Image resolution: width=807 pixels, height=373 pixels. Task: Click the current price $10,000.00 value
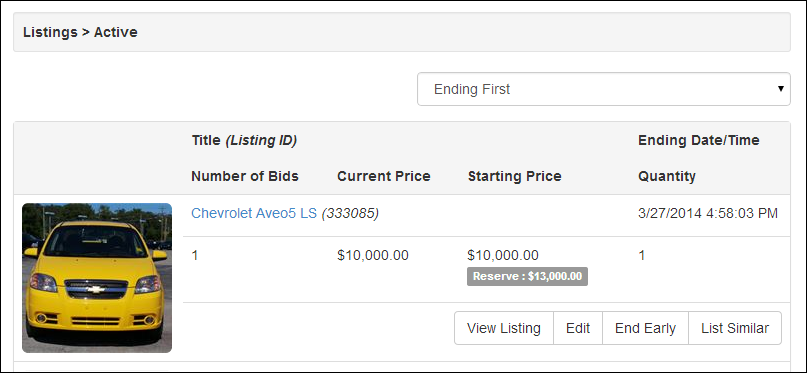pos(373,255)
